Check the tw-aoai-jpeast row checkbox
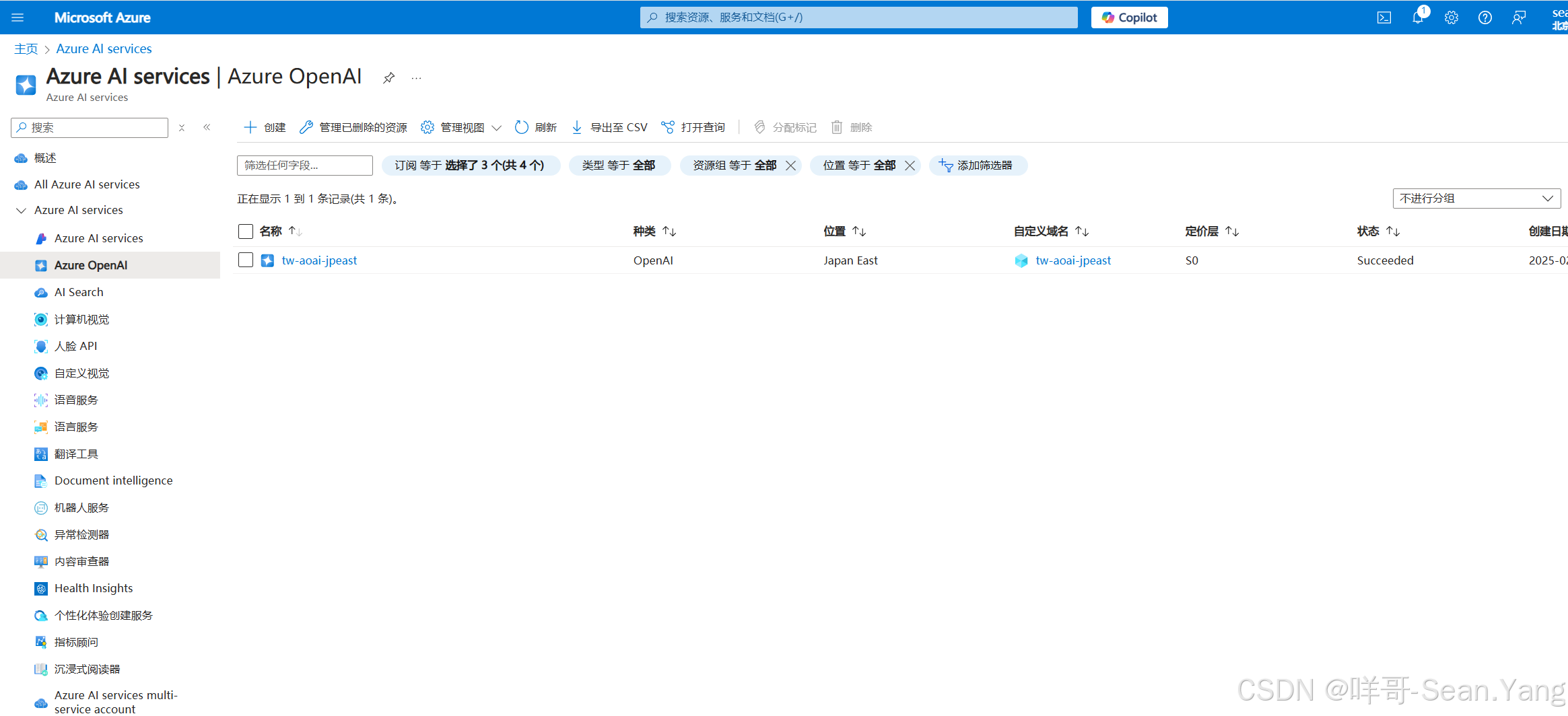Viewport: 1568px width, 716px height. [x=246, y=260]
